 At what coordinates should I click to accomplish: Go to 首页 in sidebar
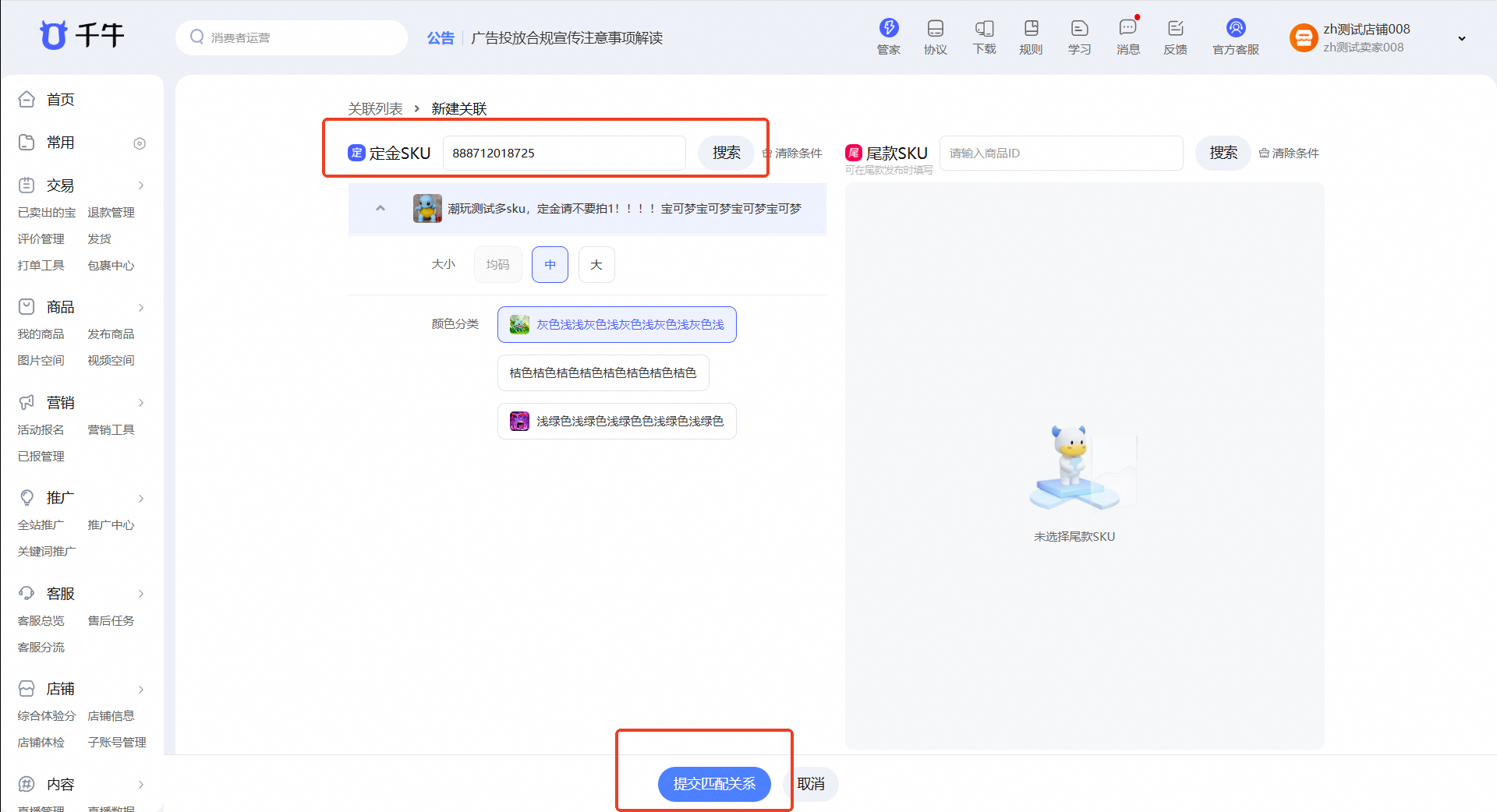pyautogui.click(x=60, y=100)
